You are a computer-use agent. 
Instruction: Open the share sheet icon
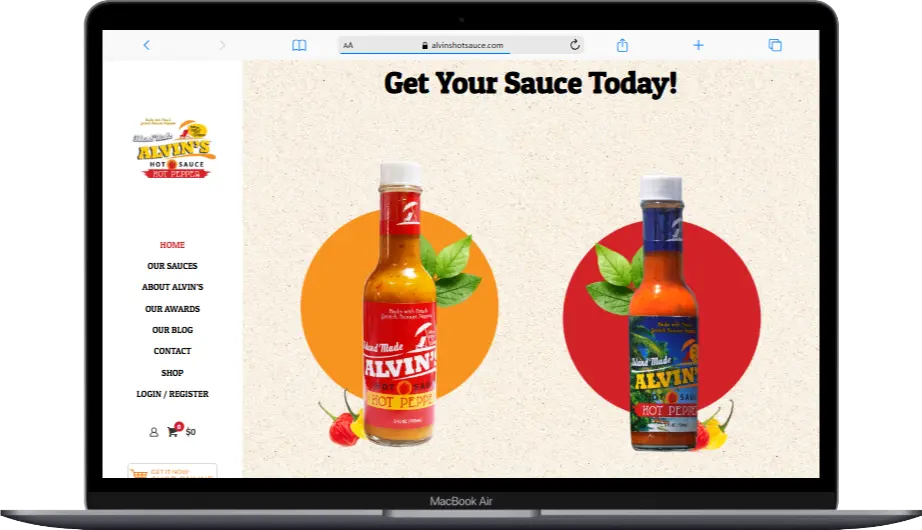[622, 45]
